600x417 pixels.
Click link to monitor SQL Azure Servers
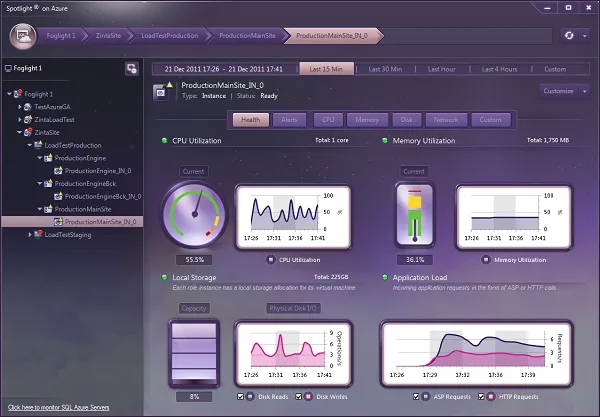[59, 407]
